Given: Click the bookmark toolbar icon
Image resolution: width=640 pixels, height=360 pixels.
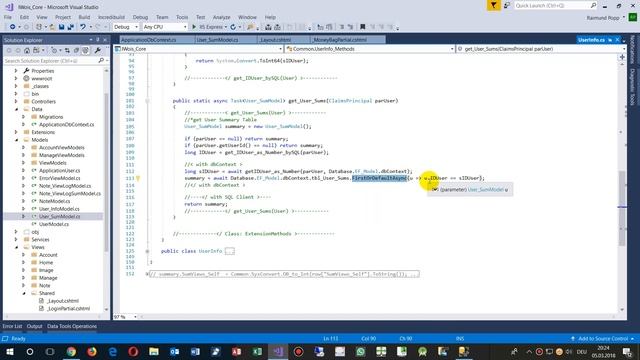Looking at the screenshot, I should click(362, 27).
